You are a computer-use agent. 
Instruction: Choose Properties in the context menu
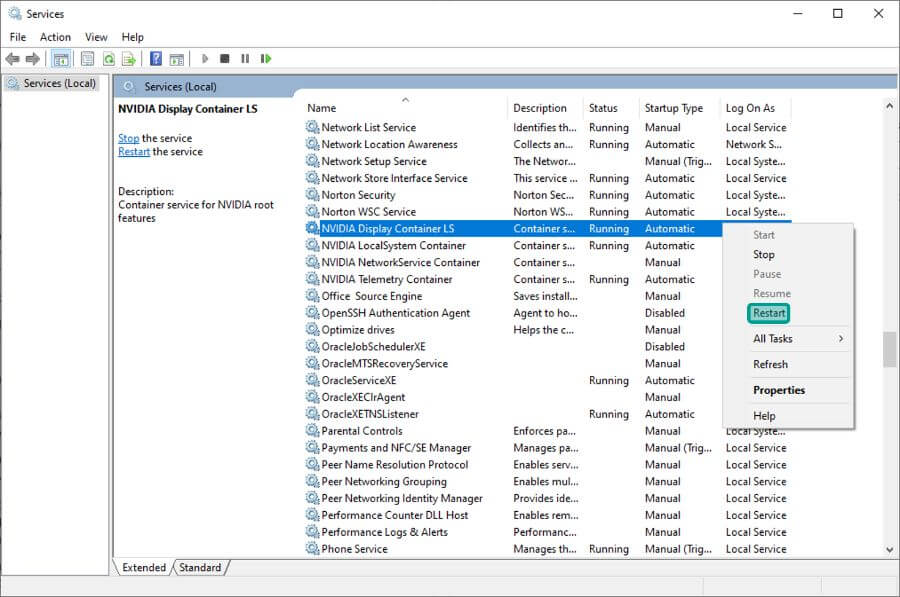pos(779,390)
